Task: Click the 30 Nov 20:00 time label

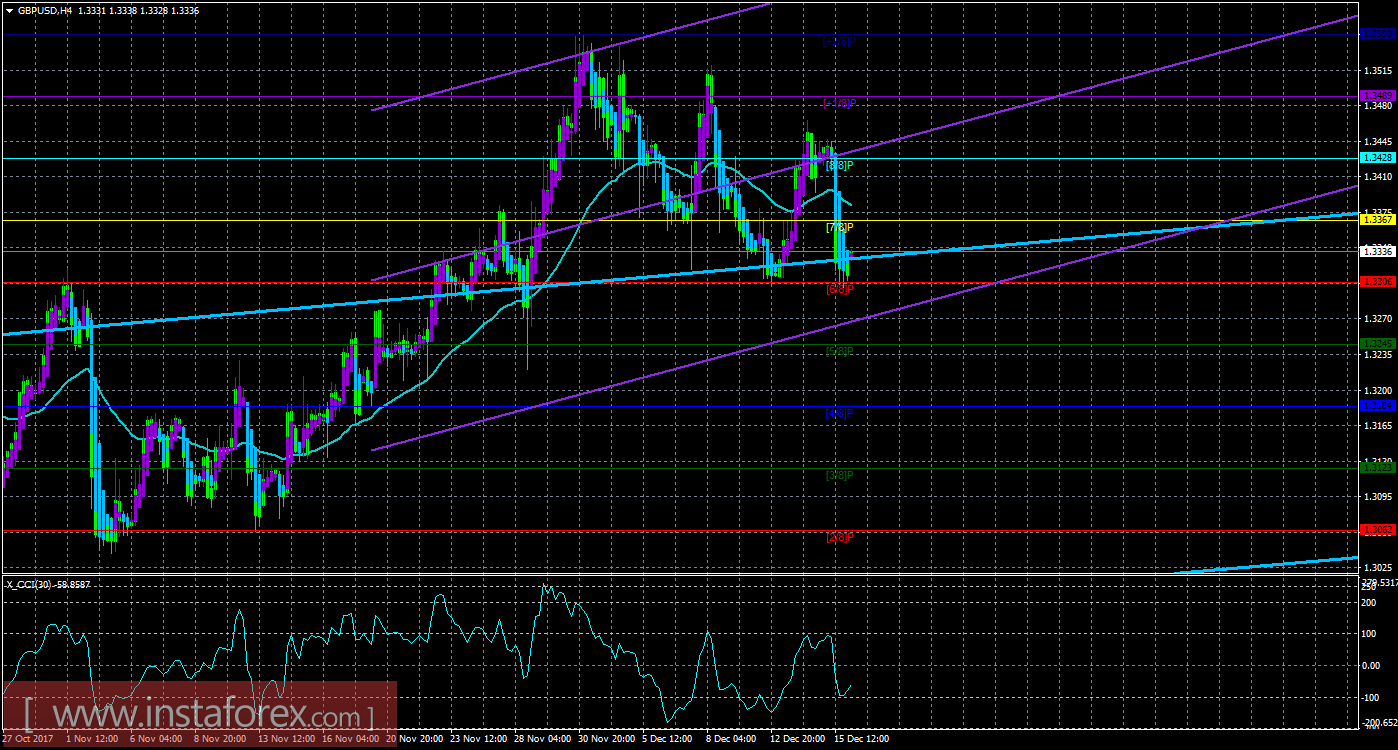Action: [x=607, y=739]
